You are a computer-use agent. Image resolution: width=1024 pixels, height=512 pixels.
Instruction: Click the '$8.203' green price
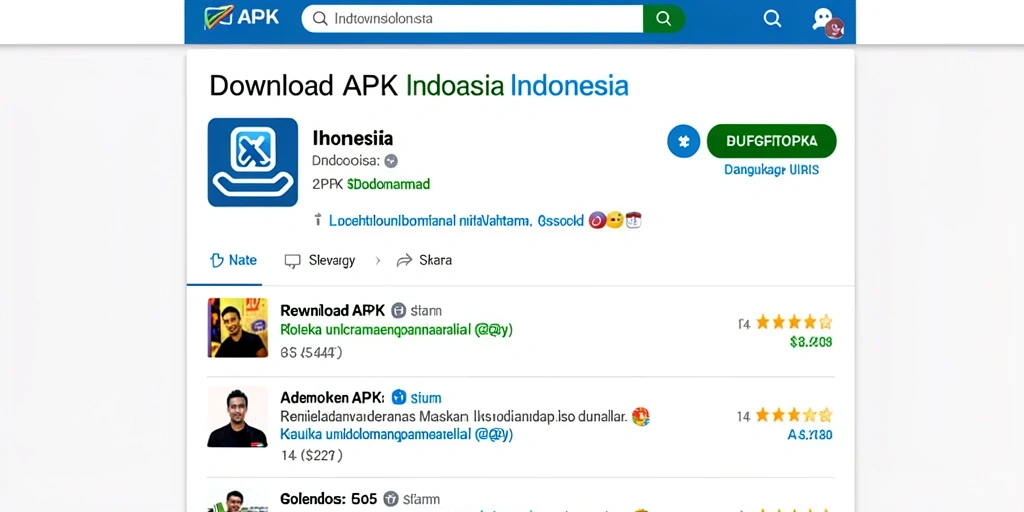[x=810, y=342]
